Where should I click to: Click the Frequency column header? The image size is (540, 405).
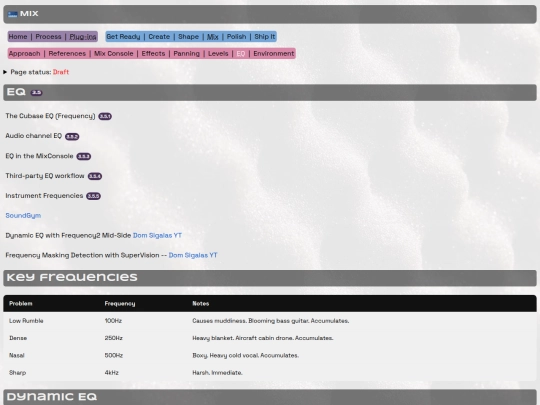pyautogui.click(x=120, y=303)
